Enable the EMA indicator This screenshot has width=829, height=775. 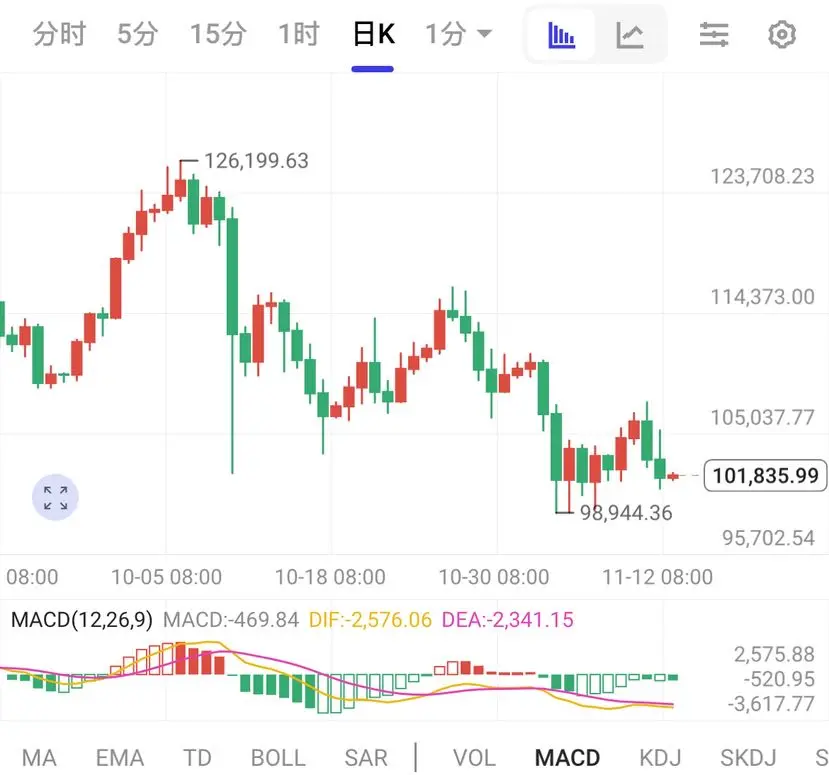pos(120,758)
